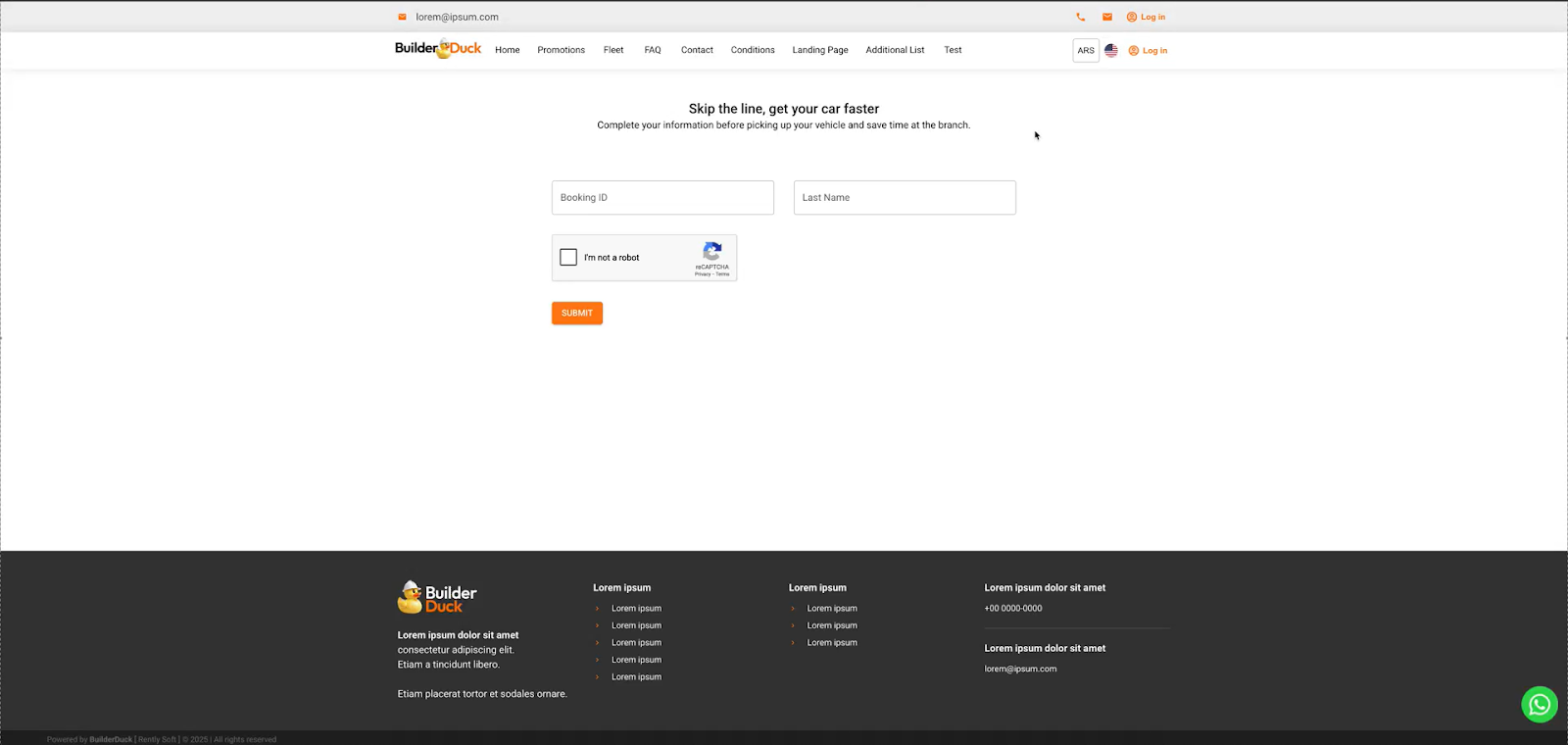Click the WhatsApp chat bubble icon
This screenshot has height=745, width=1568.
[x=1539, y=704]
